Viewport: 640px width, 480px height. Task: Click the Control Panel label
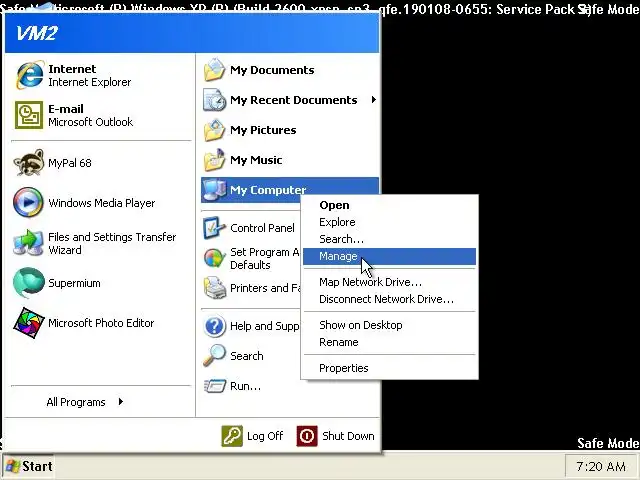tap(262, 228)
